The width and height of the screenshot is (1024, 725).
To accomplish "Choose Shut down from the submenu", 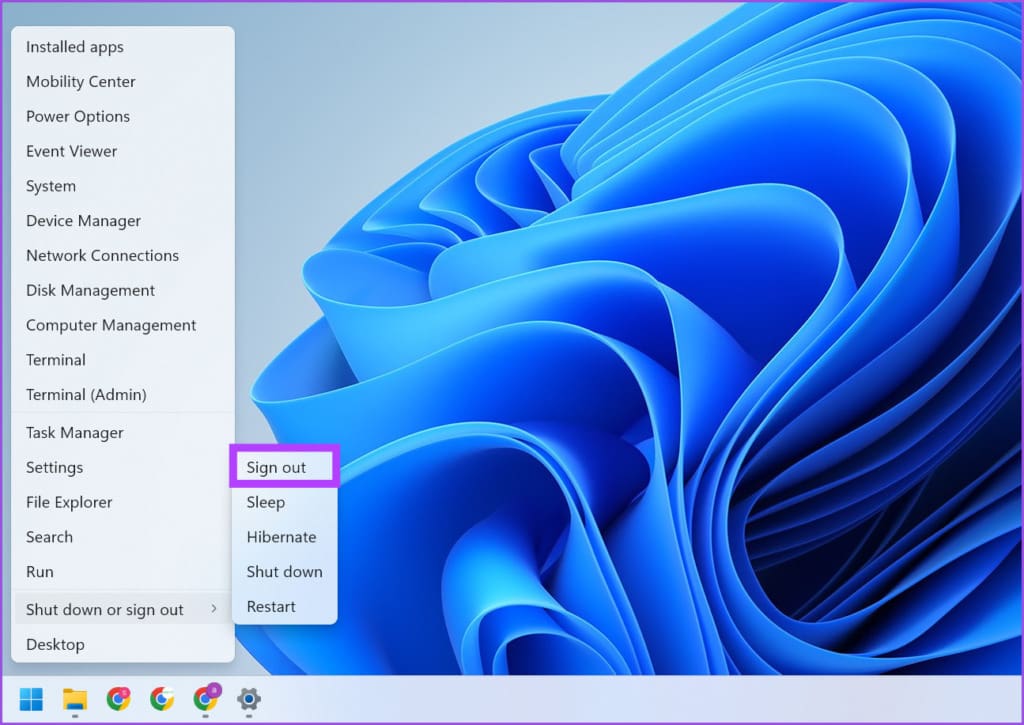I will coord(285,572).
